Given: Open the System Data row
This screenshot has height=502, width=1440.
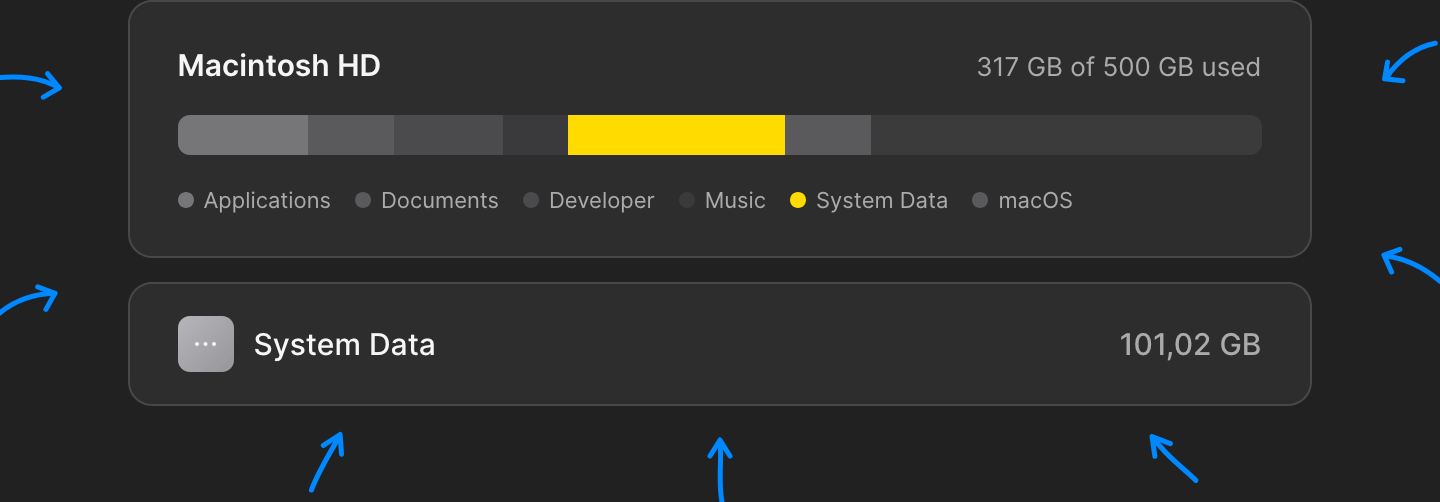Looking at the screenshot, I should click(719, 344).
